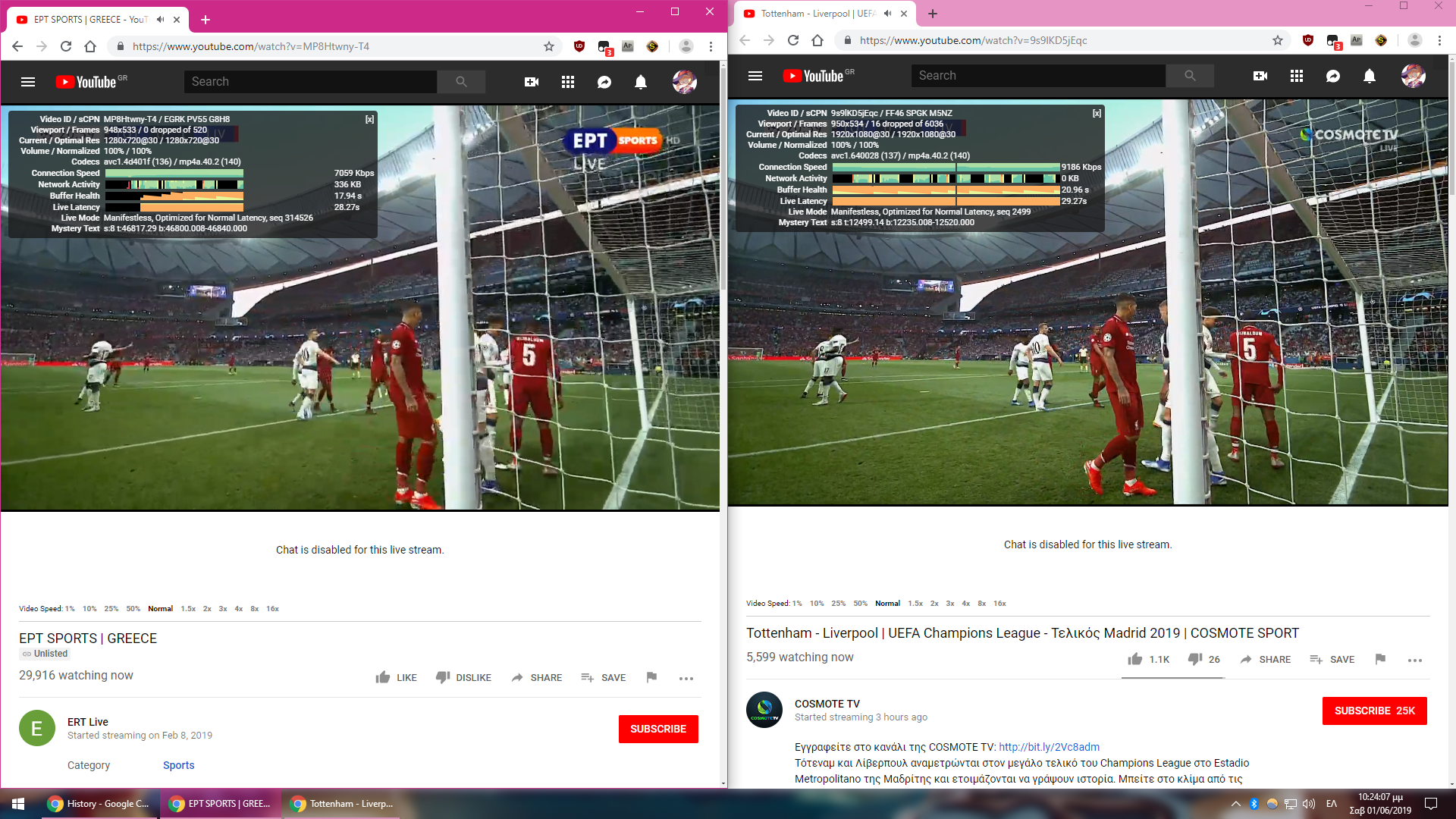Open Chrome menu in right window
Viewport: 1456px width, 819px height.
pos(1439,40)
